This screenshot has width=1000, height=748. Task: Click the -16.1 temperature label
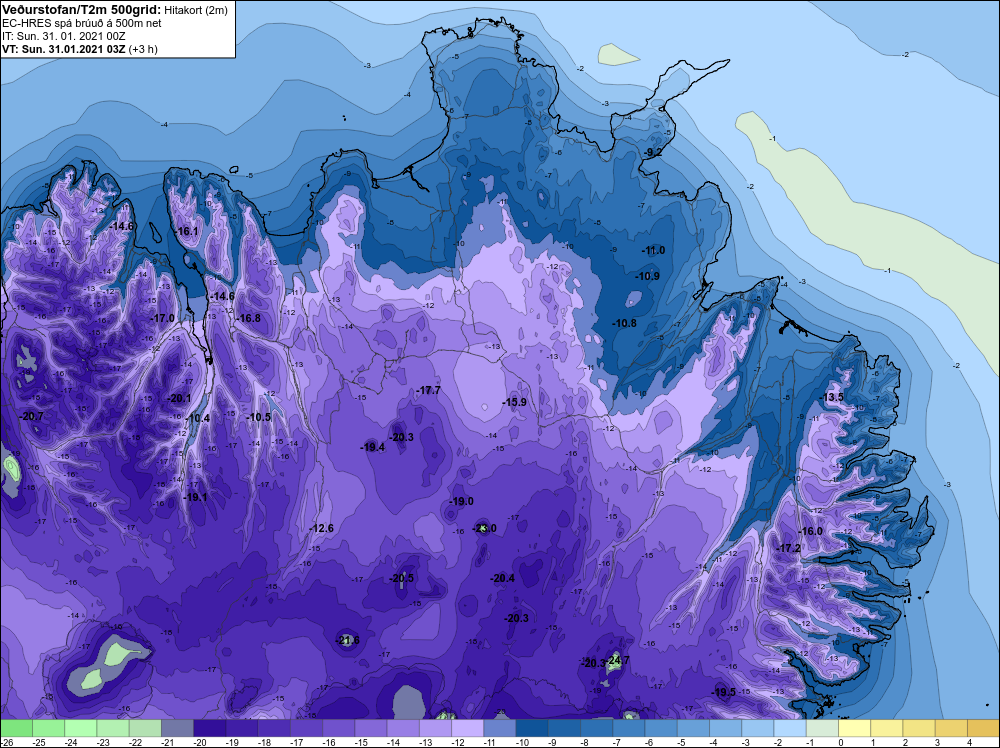point(188,231)
